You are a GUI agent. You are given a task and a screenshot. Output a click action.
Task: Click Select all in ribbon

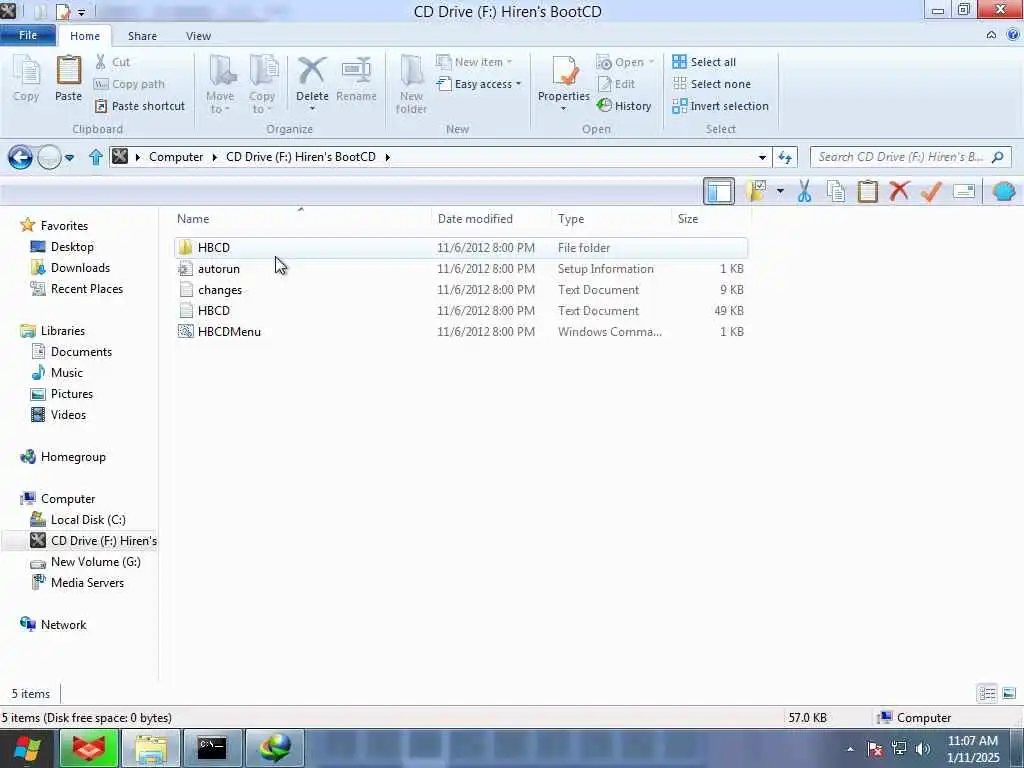[704, 62]
